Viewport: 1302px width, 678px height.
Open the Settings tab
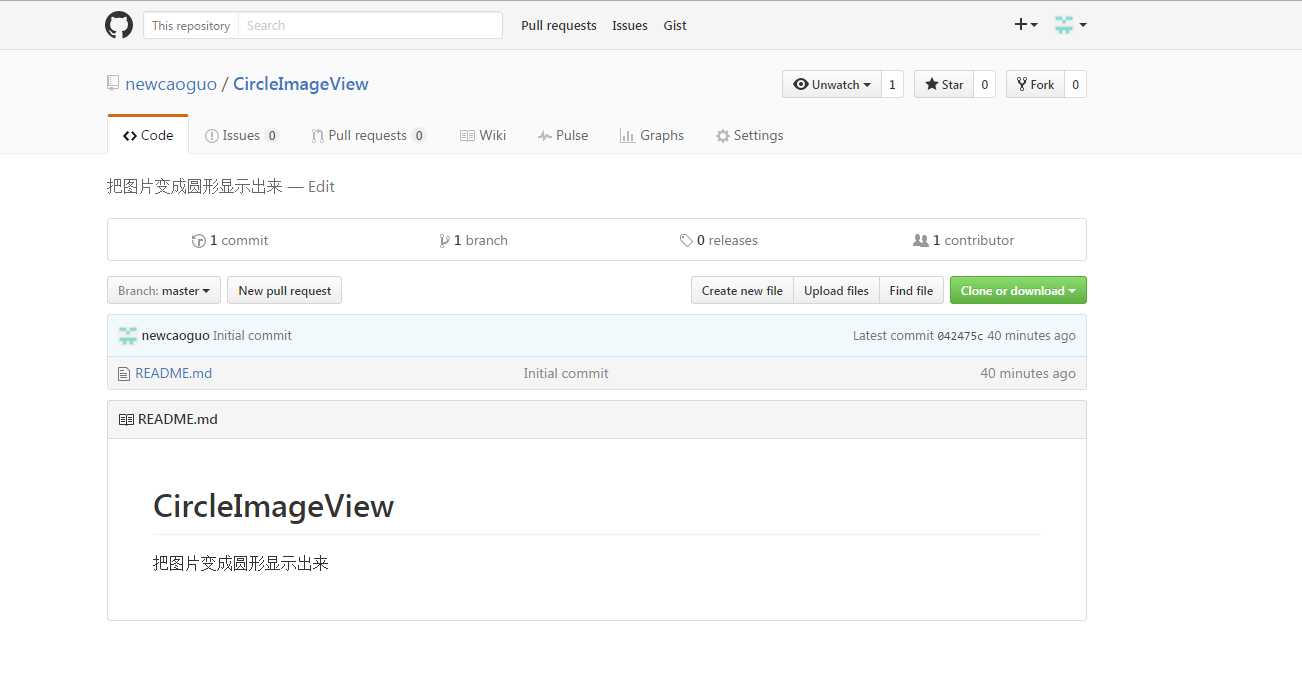tap(749, 135)
